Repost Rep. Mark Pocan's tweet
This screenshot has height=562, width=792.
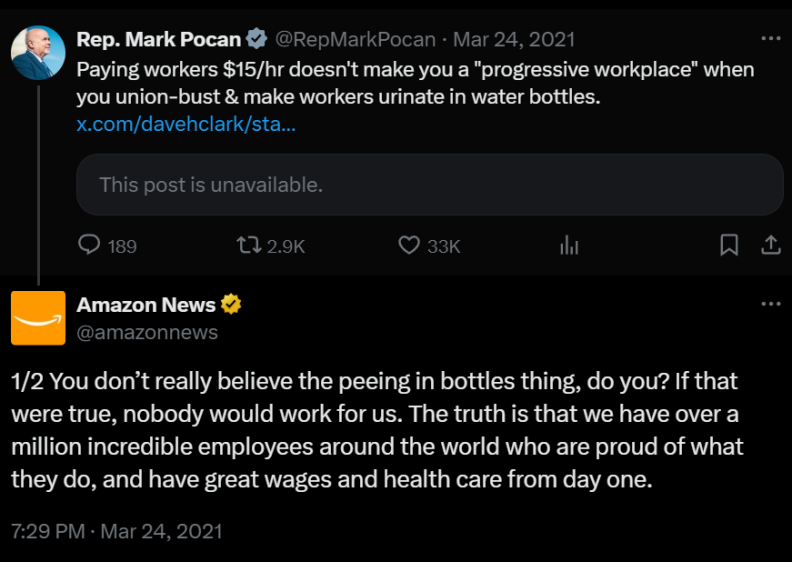(246, 245)
